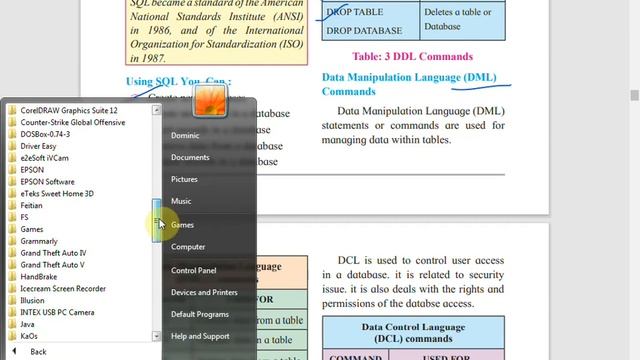Click the DOSBox-0.74-3 folder icon
The image size is (640, 360).
tap(12, 134)
